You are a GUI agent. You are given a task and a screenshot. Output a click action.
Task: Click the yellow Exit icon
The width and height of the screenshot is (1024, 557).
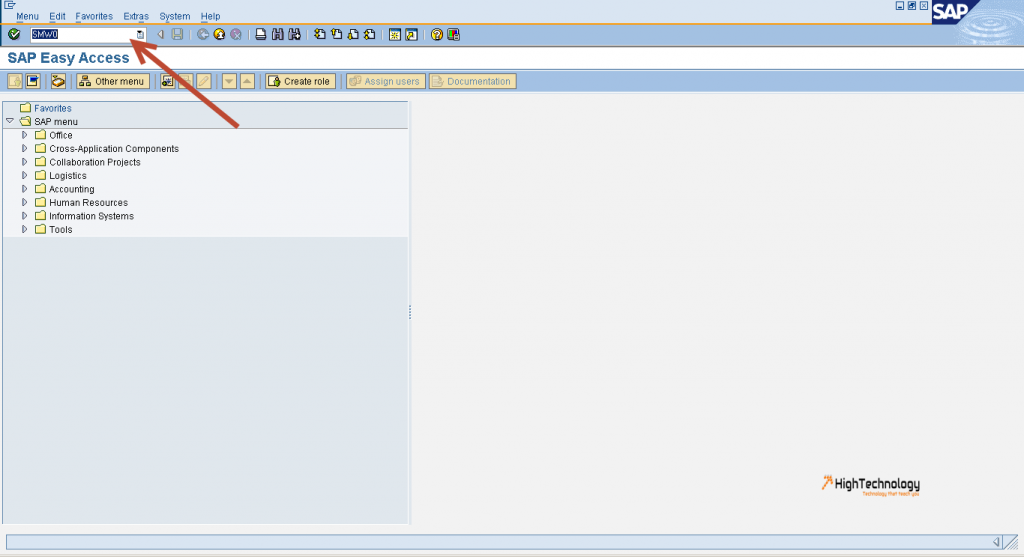click(x=219, y=34)
